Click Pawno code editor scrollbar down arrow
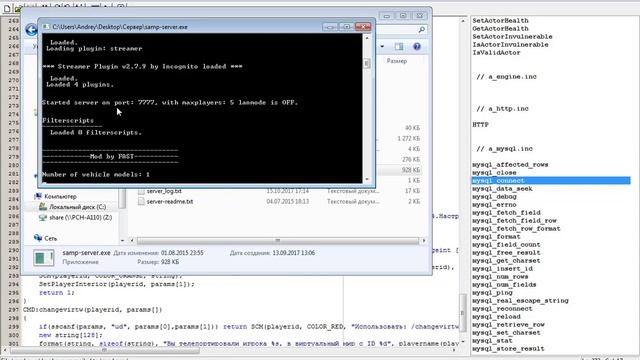The width and height of the screenshot is (640, 360). (462, 342)
